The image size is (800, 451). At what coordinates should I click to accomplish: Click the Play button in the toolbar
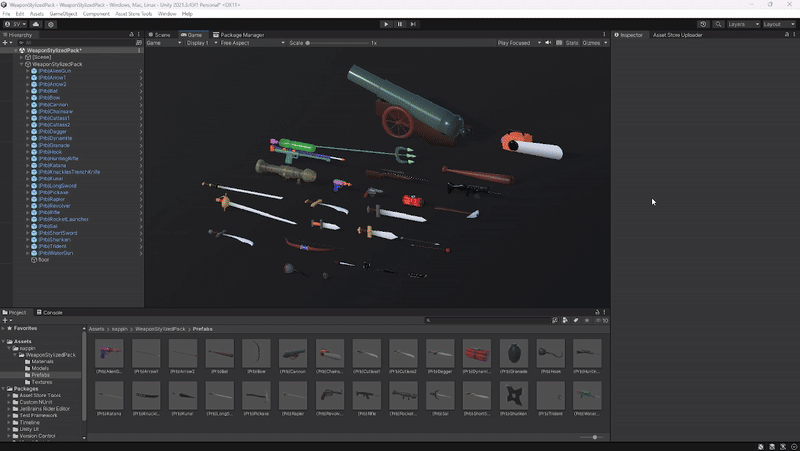(386, 24)
